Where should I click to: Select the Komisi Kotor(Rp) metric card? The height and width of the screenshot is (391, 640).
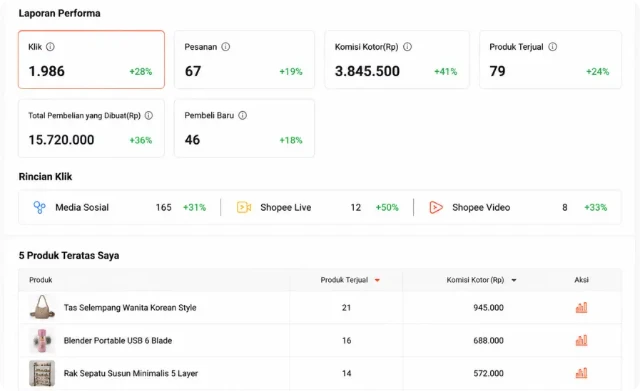(x=397, y=59)
